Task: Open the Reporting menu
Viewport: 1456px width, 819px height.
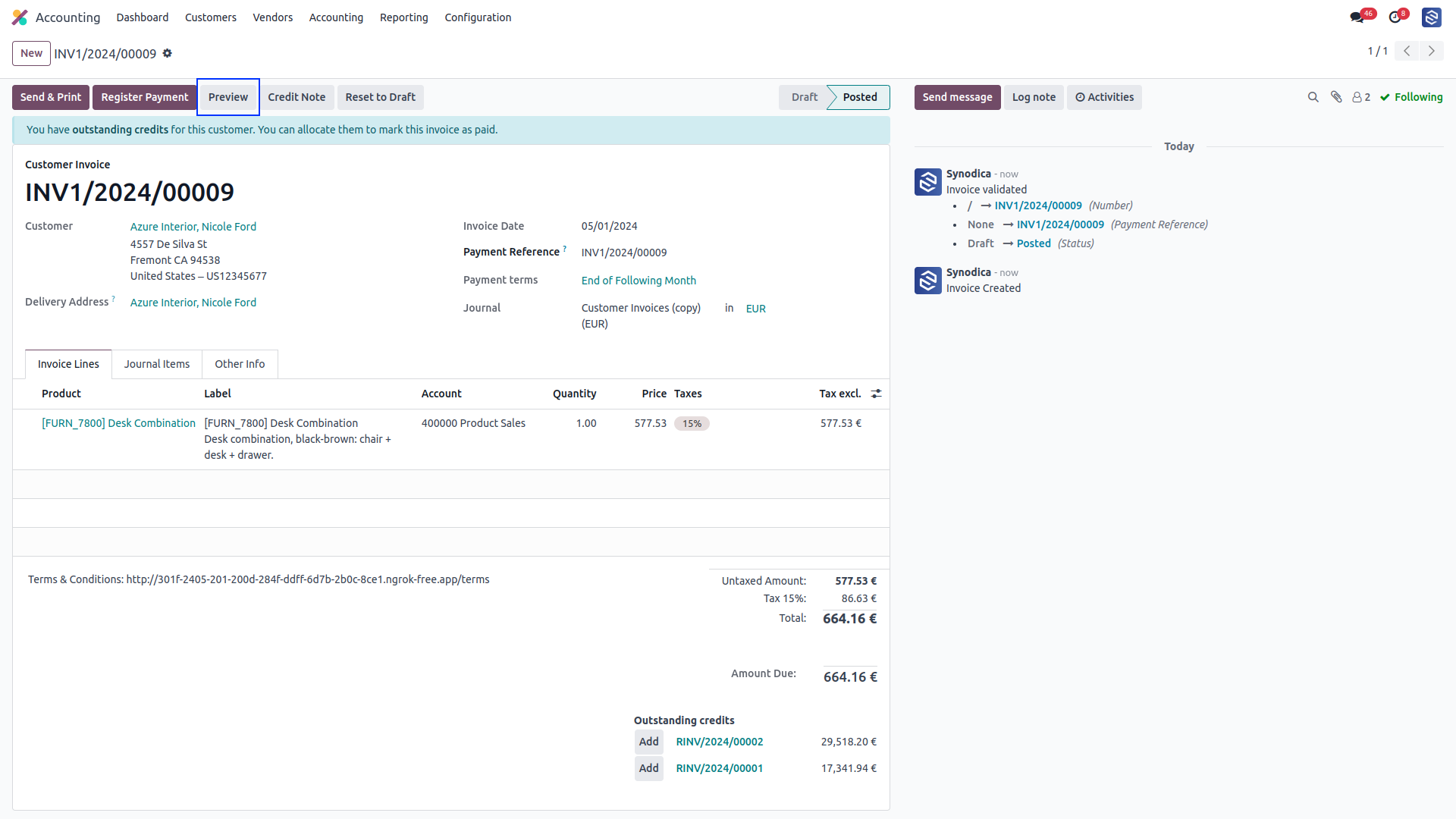Action: tap(404, 17)
